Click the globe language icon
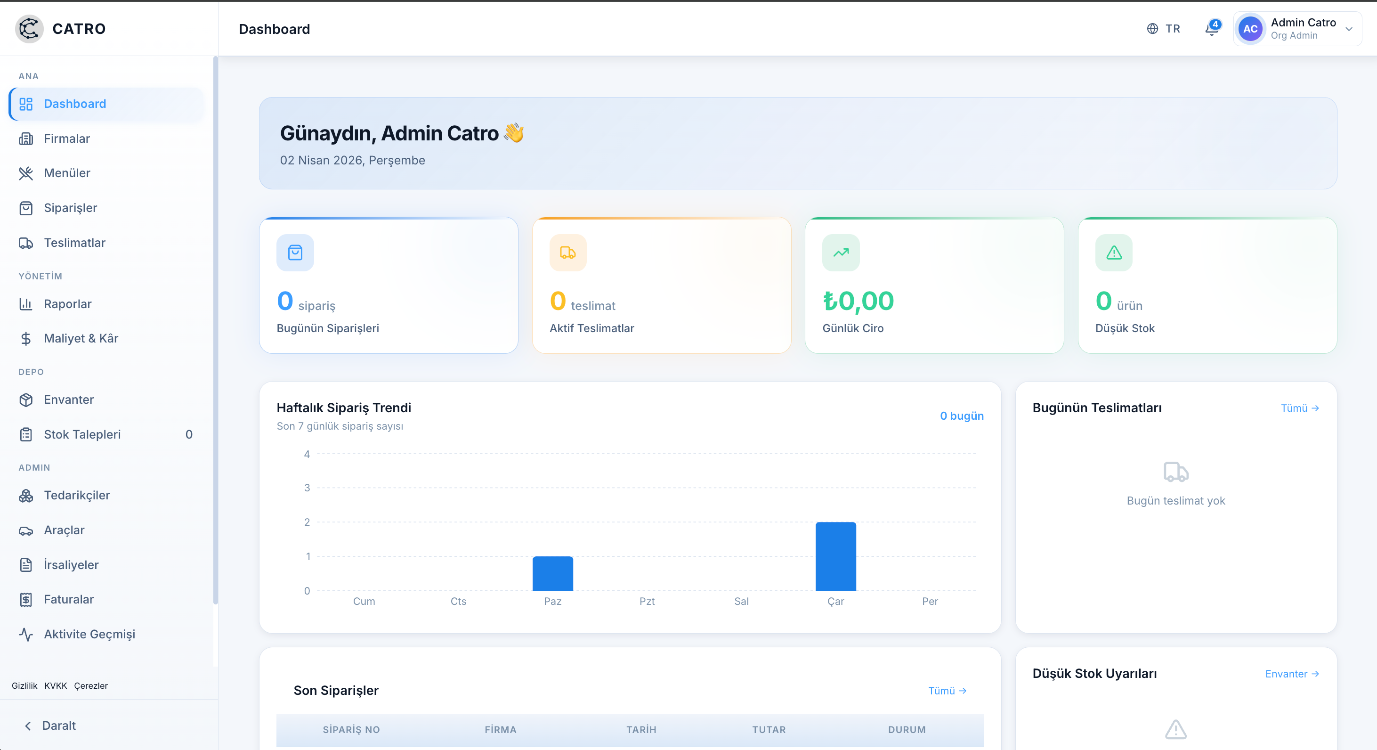Screen dimensions: 1377x750 click(1152, 29)
